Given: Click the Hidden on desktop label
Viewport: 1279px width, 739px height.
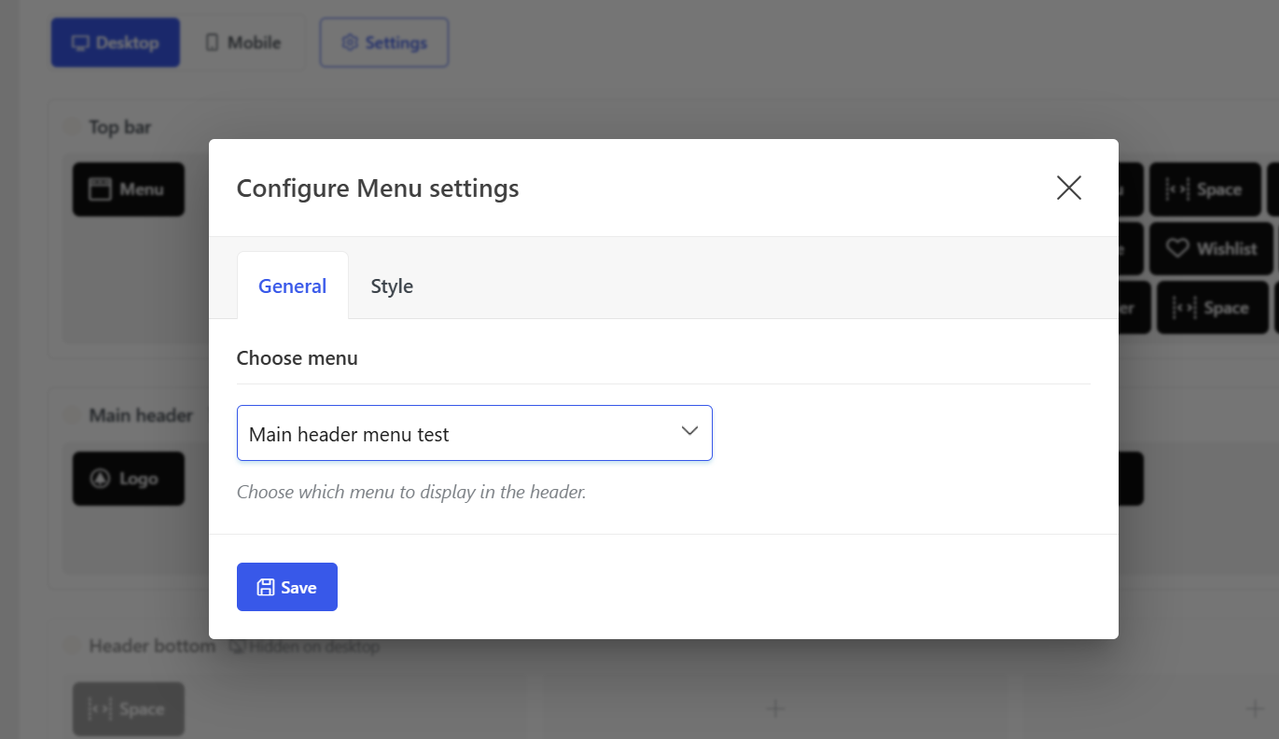Looking at the screenshot, I should pyautogui.click(x=304, y=647).
